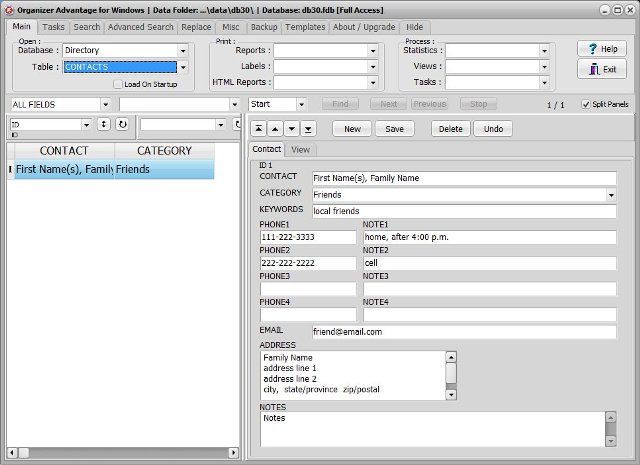Image resolution: width=640 pixels, height=465 pixels.
Task: Open the Replace tab
Action: [x=196, y=27]
